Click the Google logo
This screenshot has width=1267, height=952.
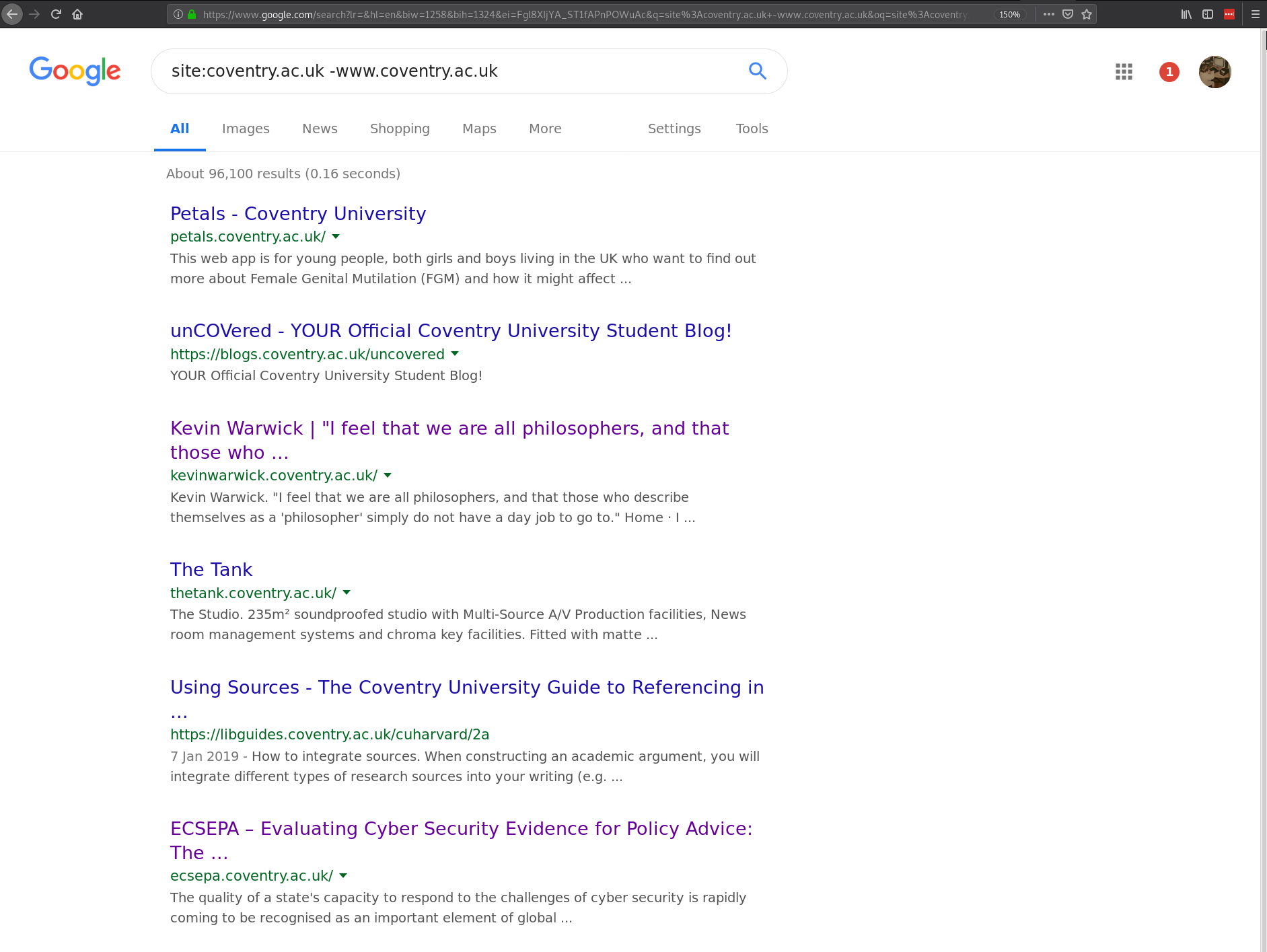[x=75, y=71]
